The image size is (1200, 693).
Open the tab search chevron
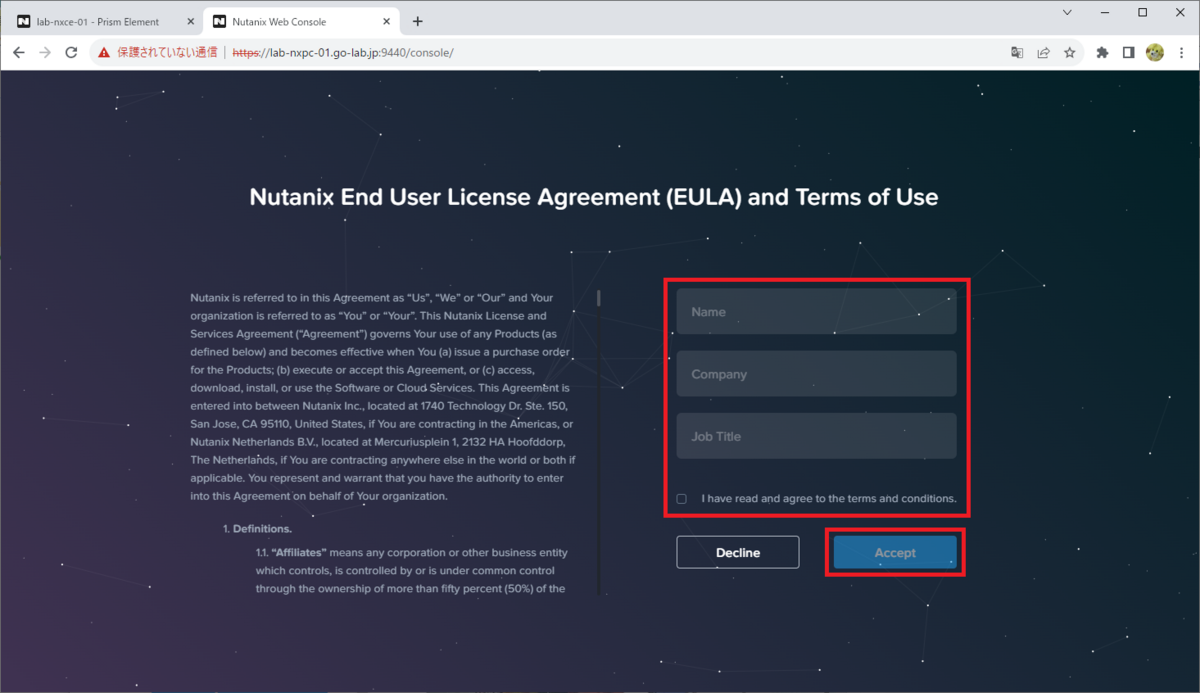click(1067, 13)
